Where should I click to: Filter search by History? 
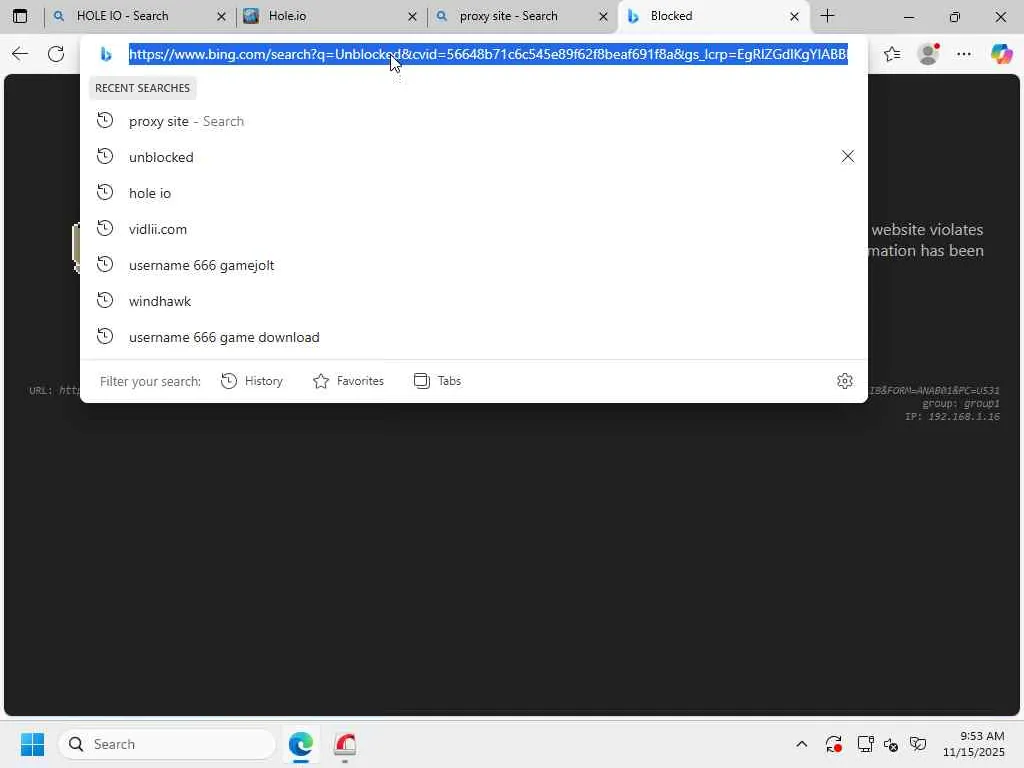(252, 381)
